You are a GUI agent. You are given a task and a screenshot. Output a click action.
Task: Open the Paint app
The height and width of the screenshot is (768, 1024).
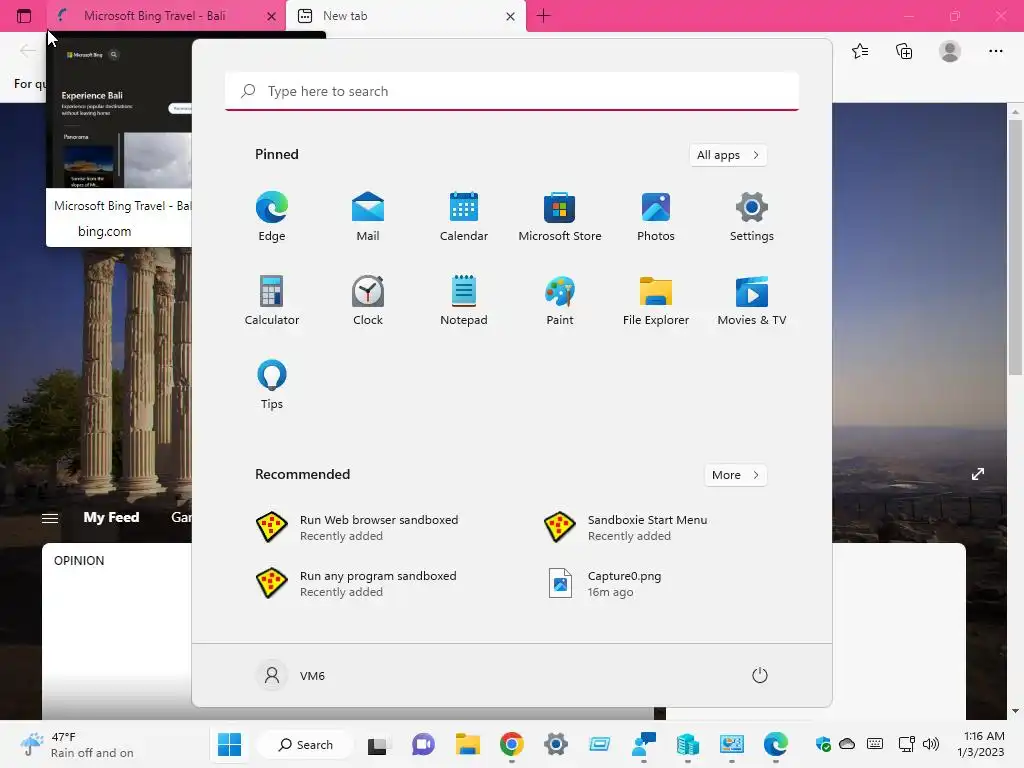pos(560,300)
